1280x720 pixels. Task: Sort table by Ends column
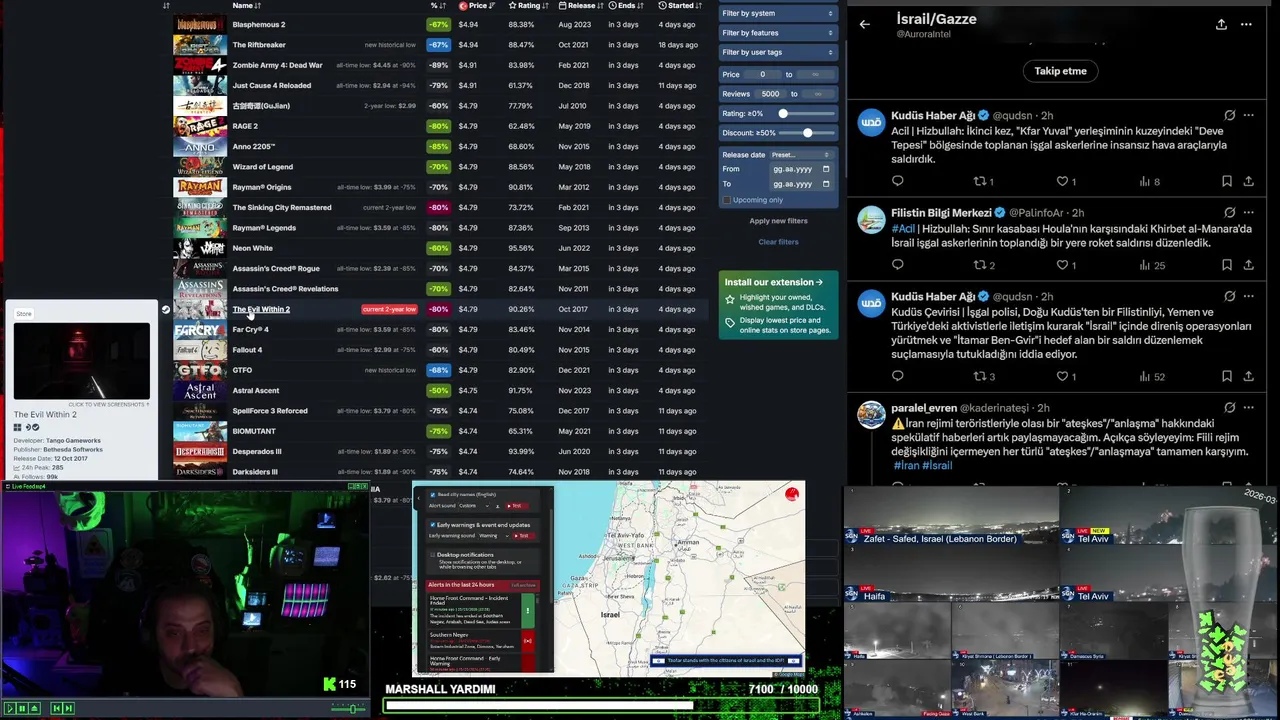pos(625,5)
